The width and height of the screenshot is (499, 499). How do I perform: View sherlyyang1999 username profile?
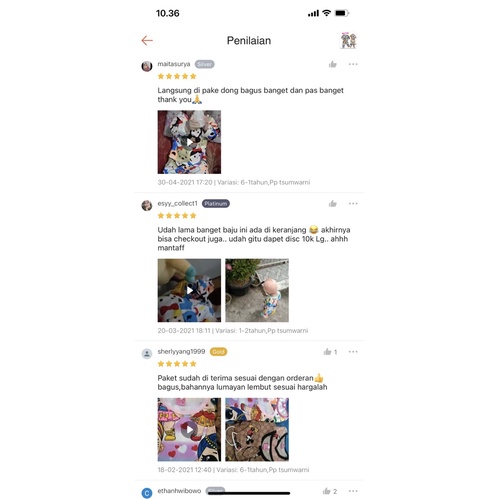tap(181, 351)
